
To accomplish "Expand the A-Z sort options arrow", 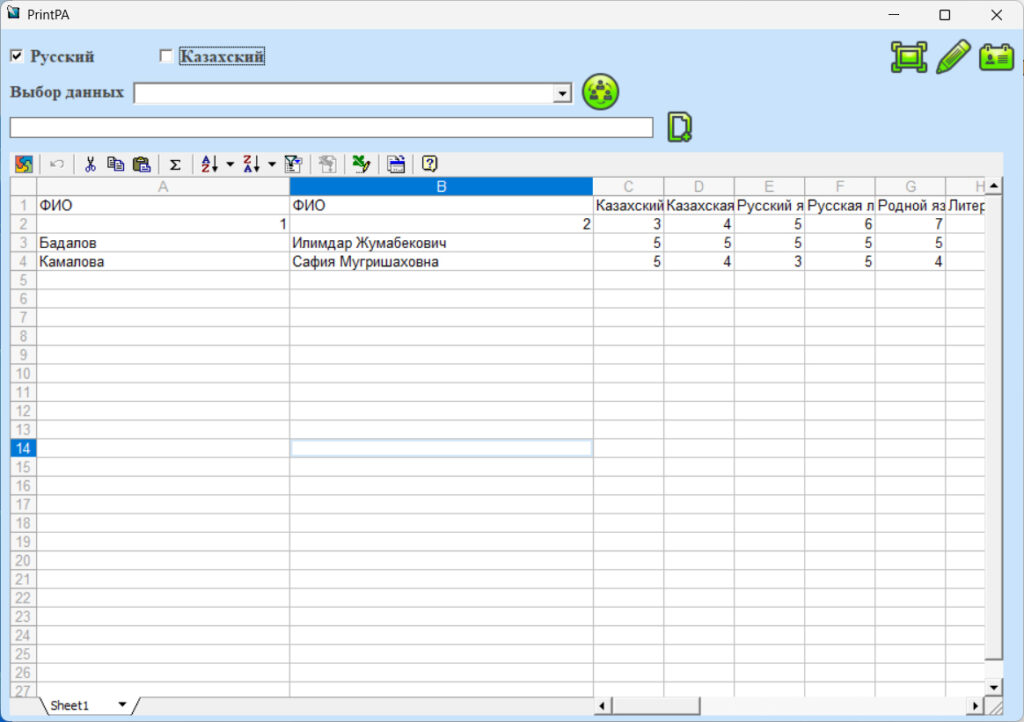I will pyautogui.click(x=230, y=165).
